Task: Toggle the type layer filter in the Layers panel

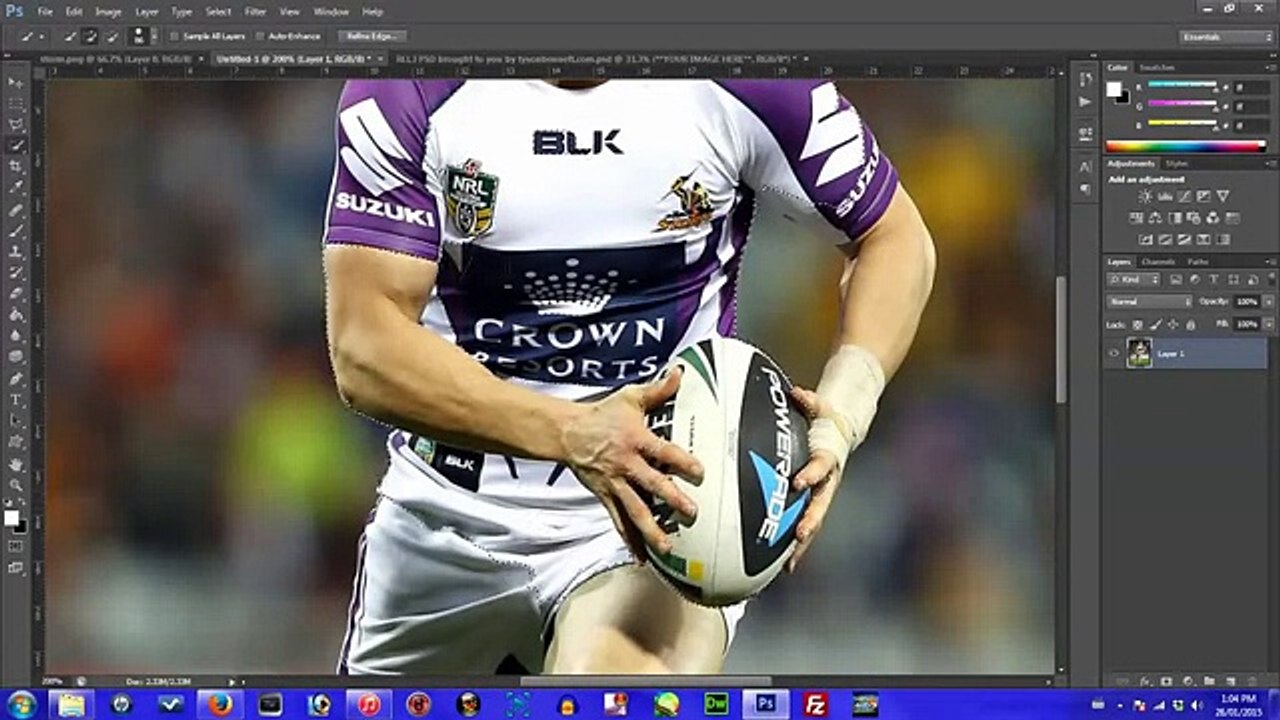Action: pyautogui.click(x=1212, y=280)
